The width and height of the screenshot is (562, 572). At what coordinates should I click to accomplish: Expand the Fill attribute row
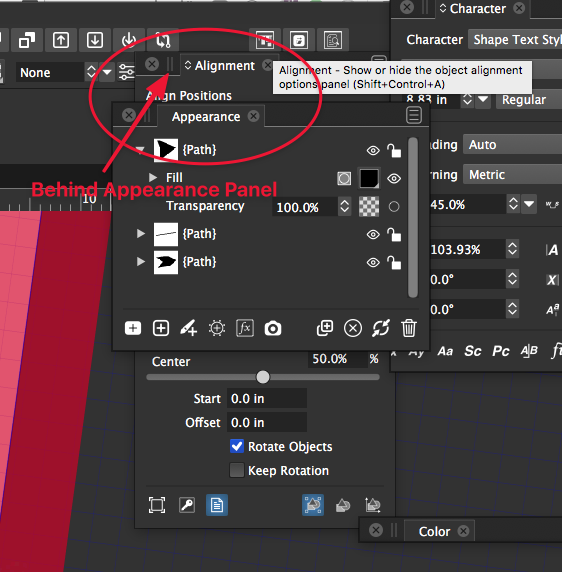[153, 177]
